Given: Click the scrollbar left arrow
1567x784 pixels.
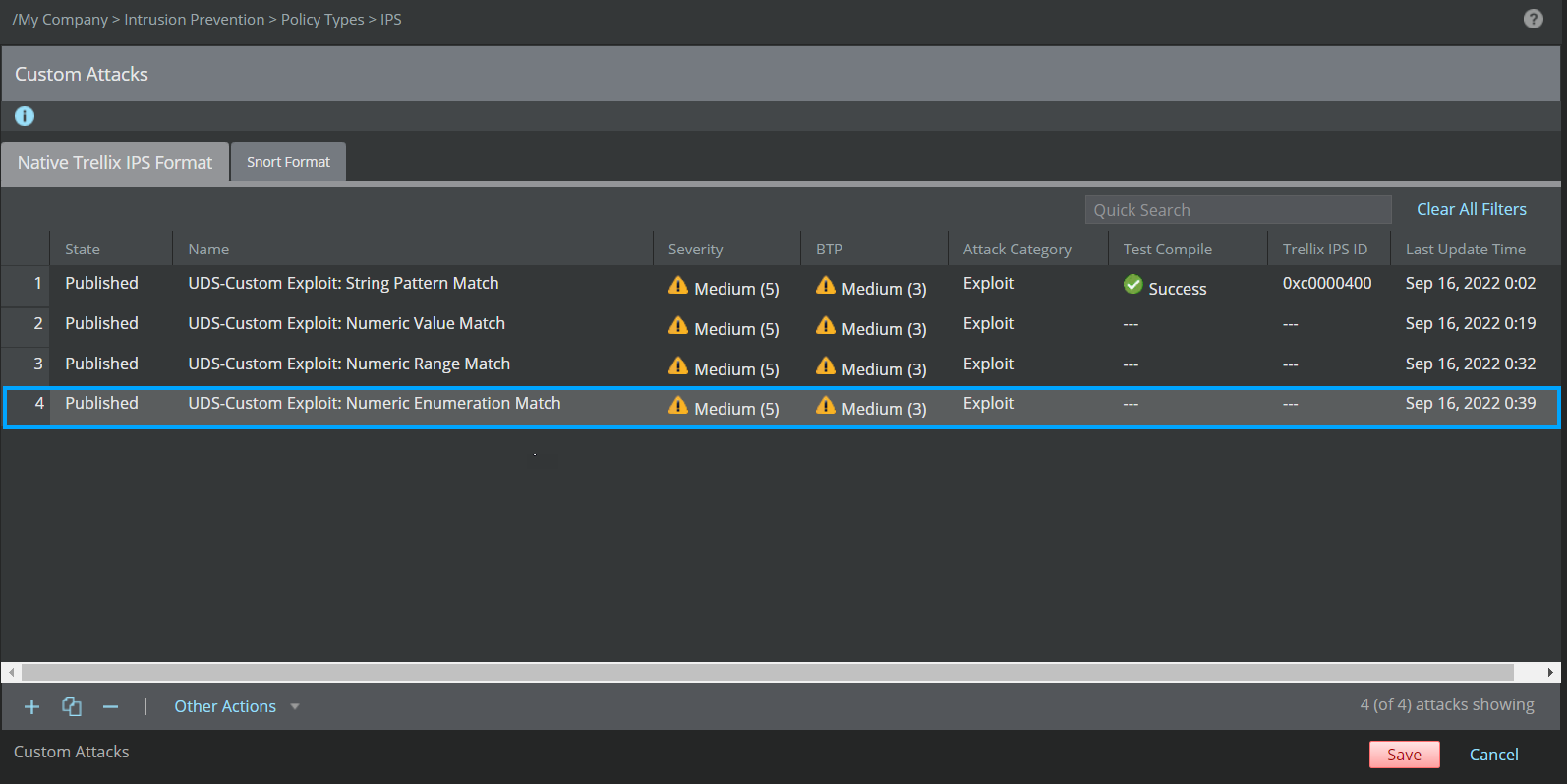Looking at the screenshot, I should point(11,673).
